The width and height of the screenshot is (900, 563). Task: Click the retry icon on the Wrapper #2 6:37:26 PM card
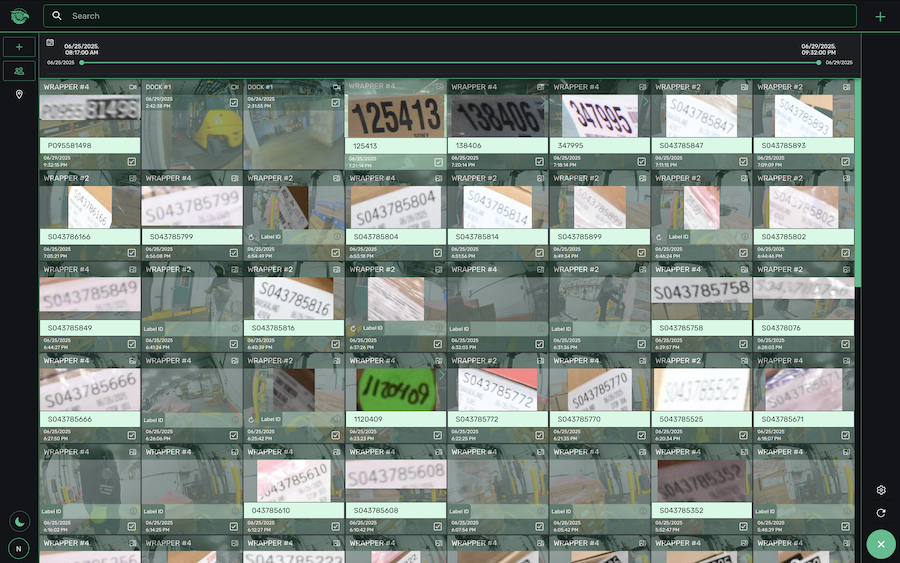point(353,328)
